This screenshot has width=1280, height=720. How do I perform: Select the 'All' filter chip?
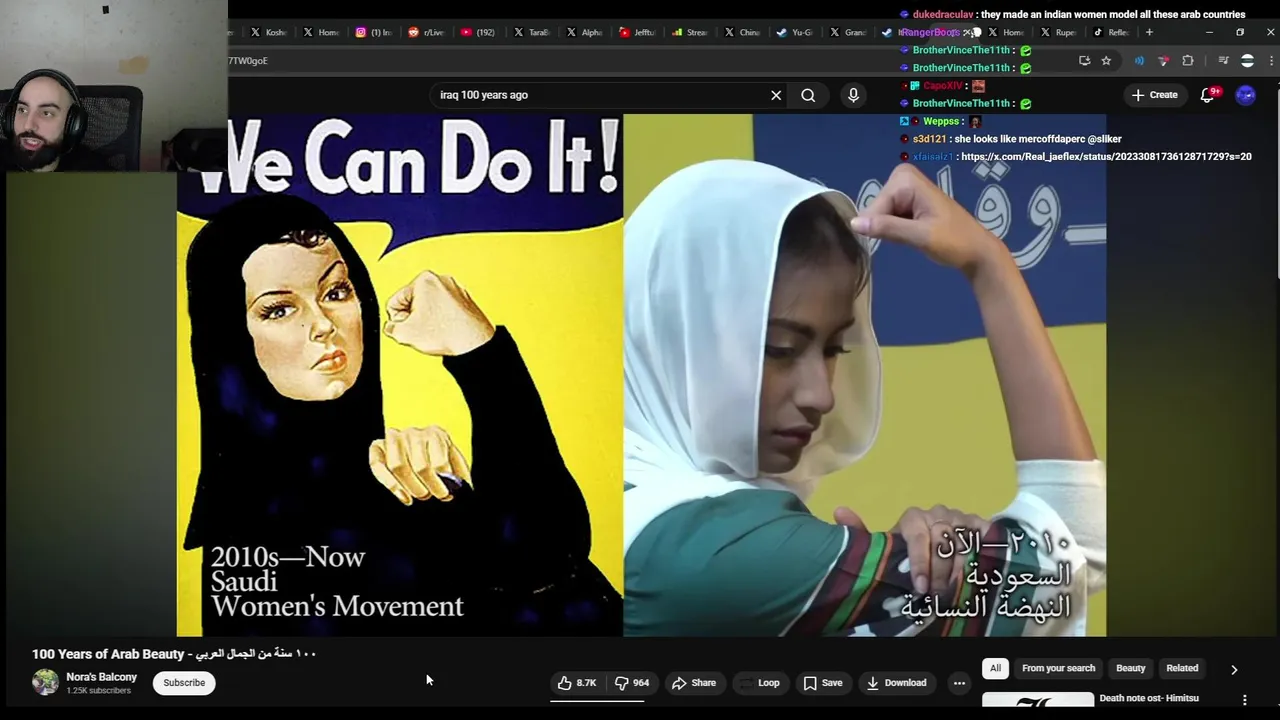(x=995, y=668)
